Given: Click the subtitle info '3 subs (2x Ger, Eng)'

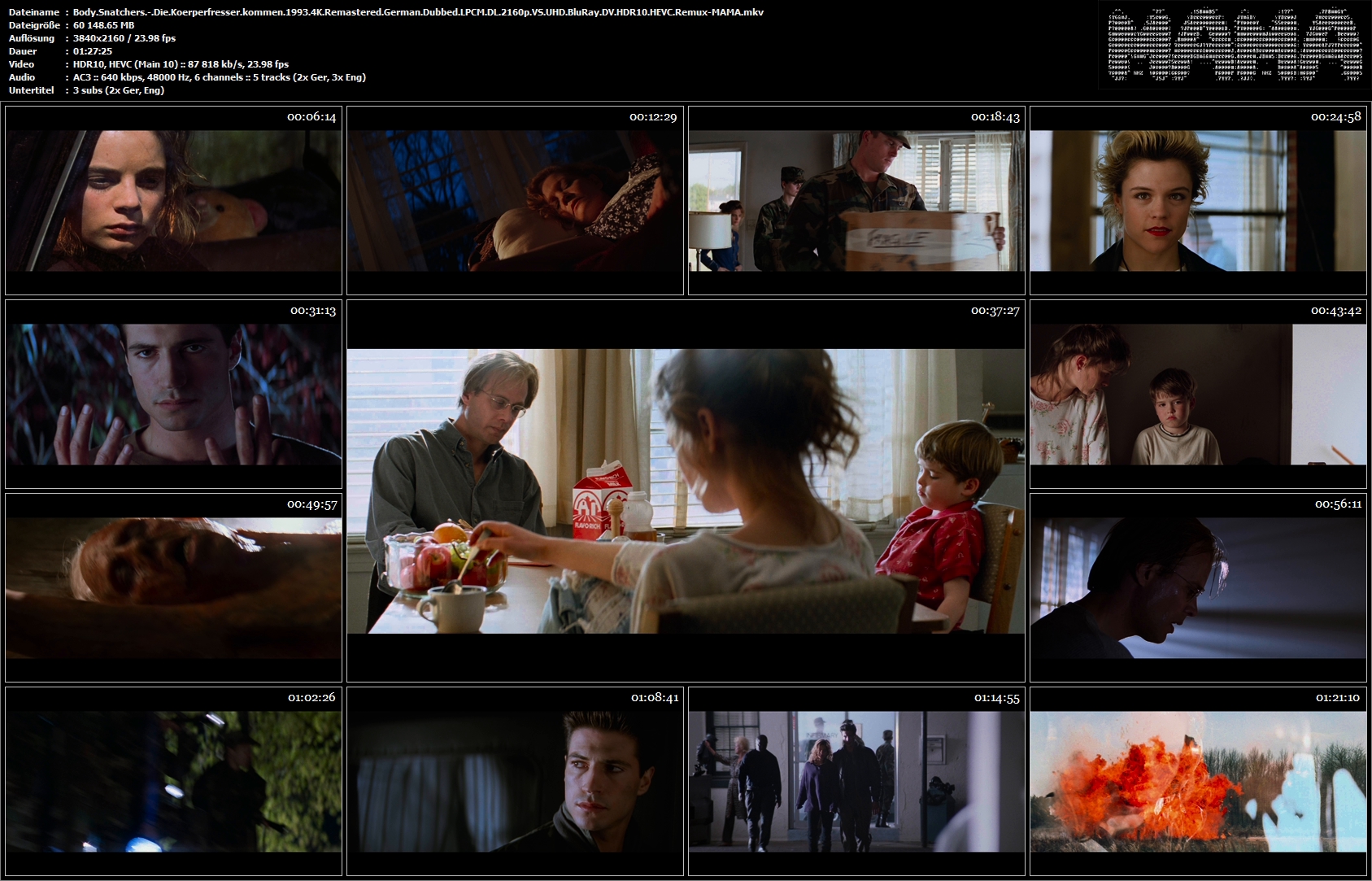Looking at the screenshot, I should pyautogui.click(x=119, y=90).
